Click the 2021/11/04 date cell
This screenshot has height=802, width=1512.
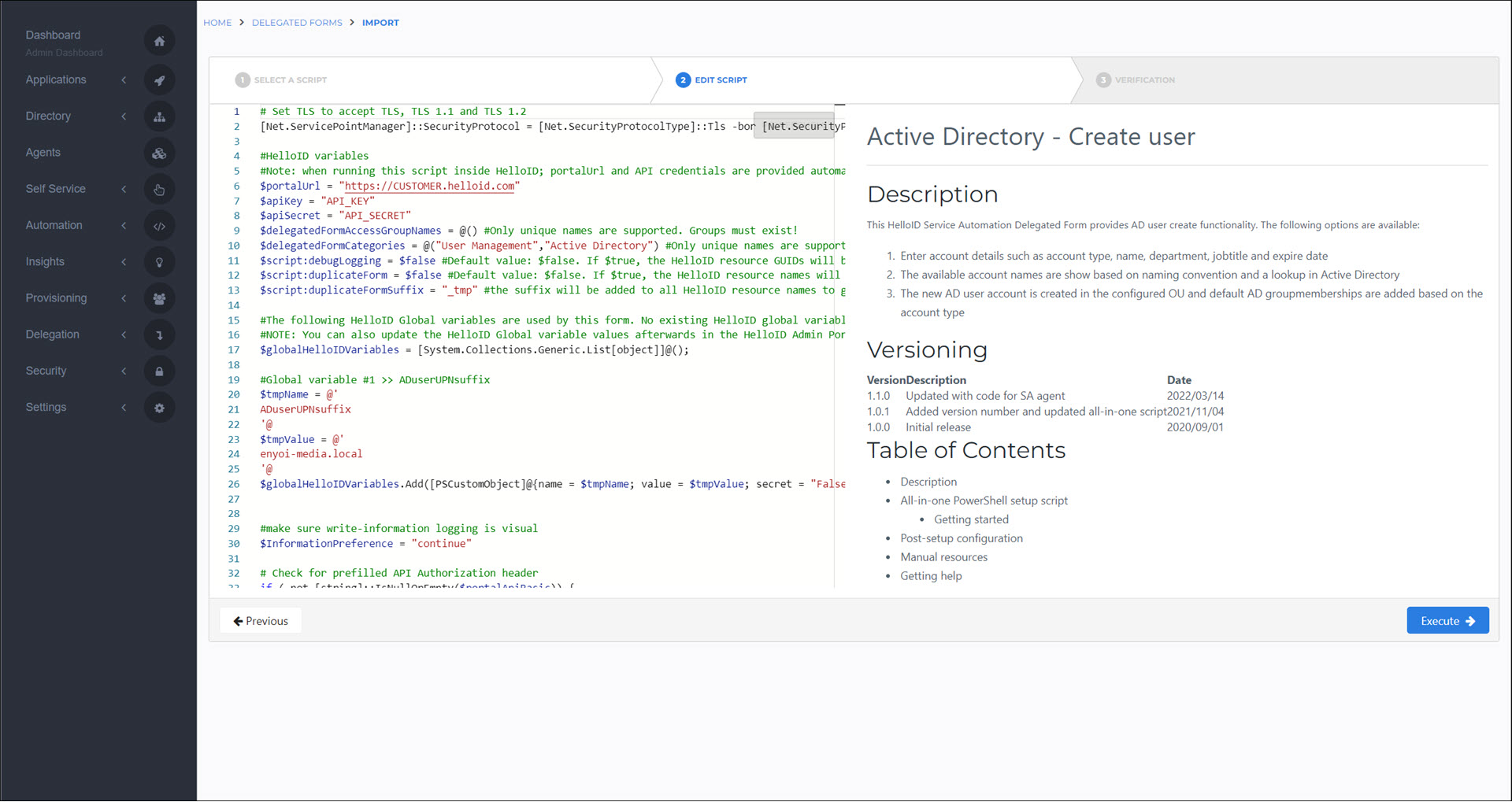[1195, 412]
